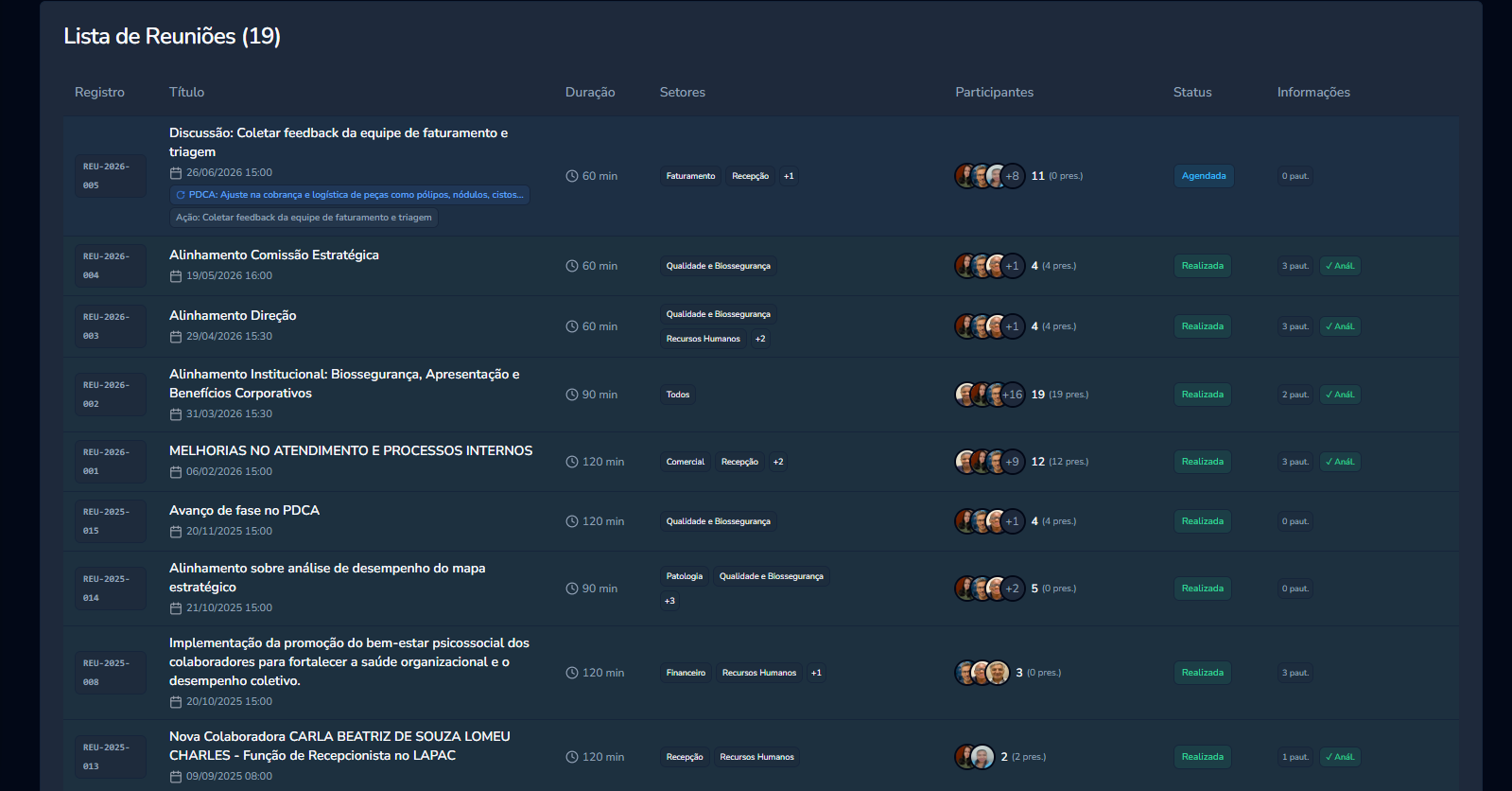Click the +9 participants badge in REU-2026-001

coord(1013,462)
